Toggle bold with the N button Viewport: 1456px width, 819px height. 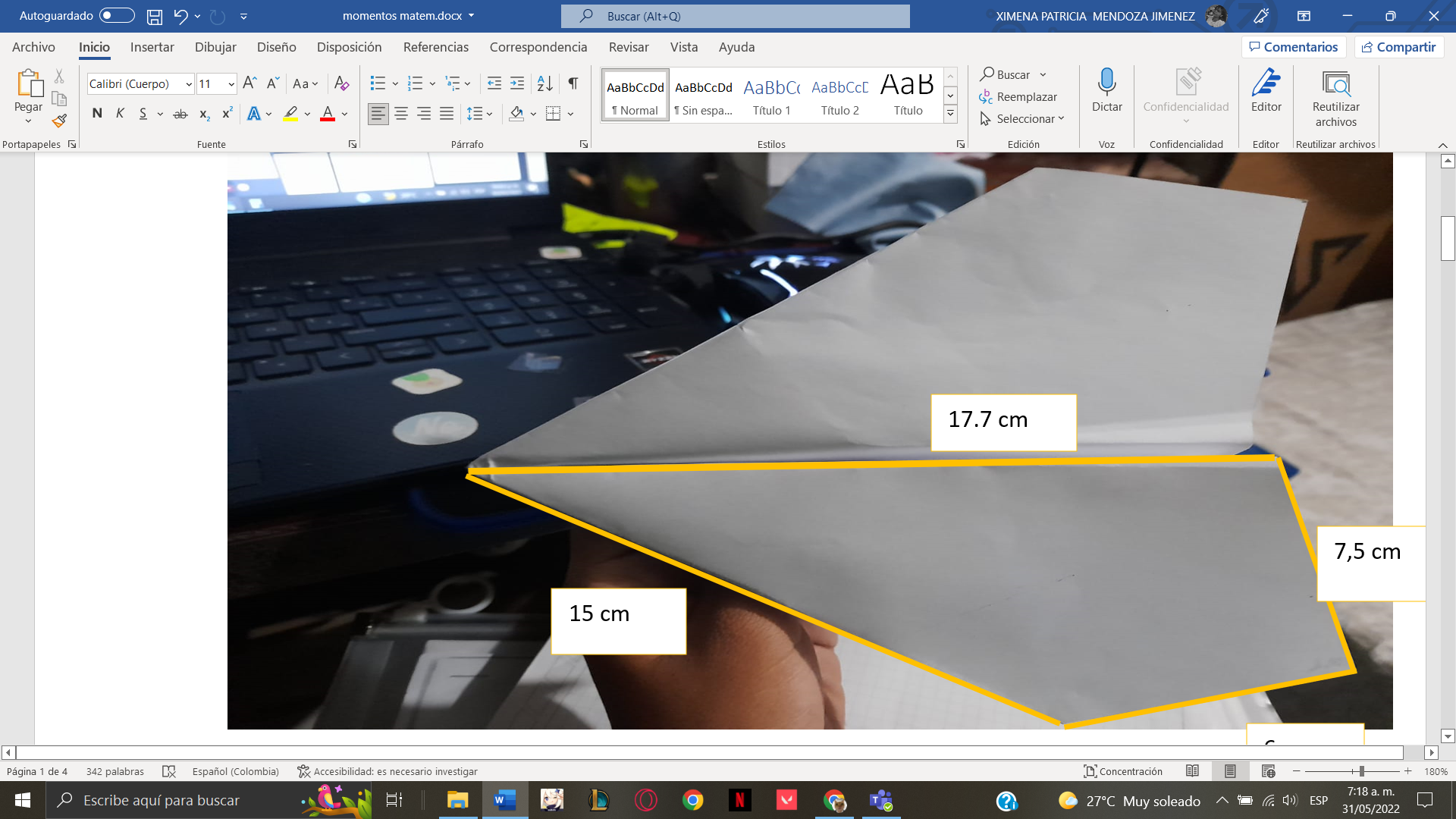[x=97, y=113]
